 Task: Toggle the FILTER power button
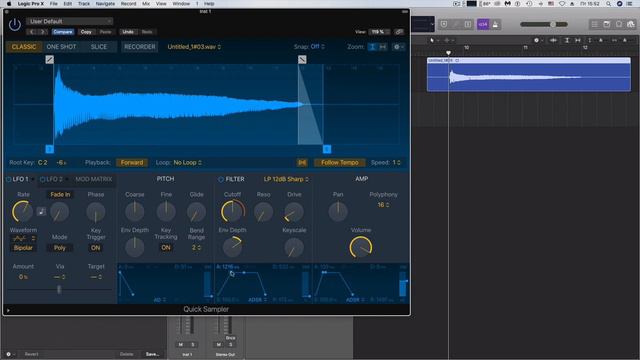tap(221, 179)
